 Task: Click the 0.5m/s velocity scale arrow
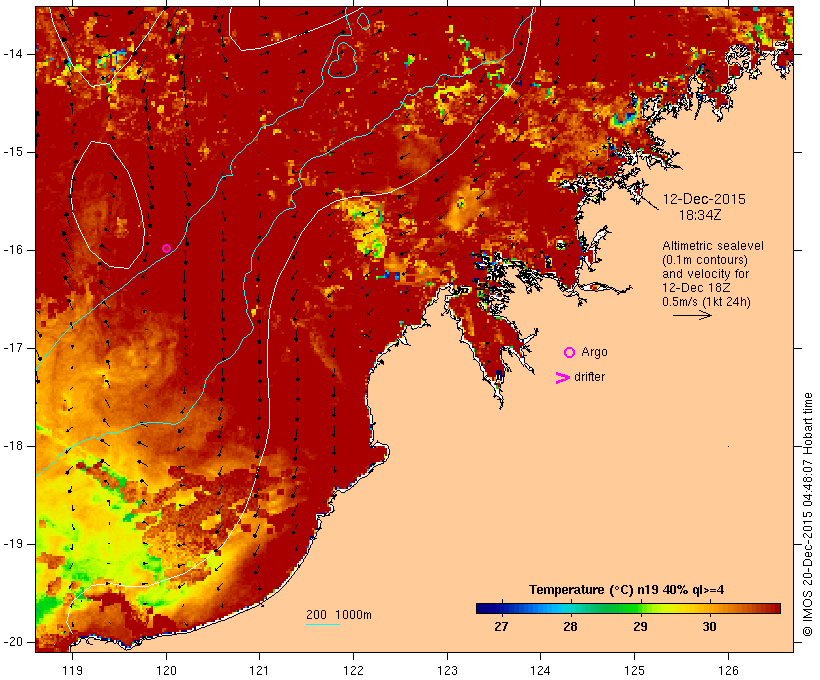[x=692, y=315]
